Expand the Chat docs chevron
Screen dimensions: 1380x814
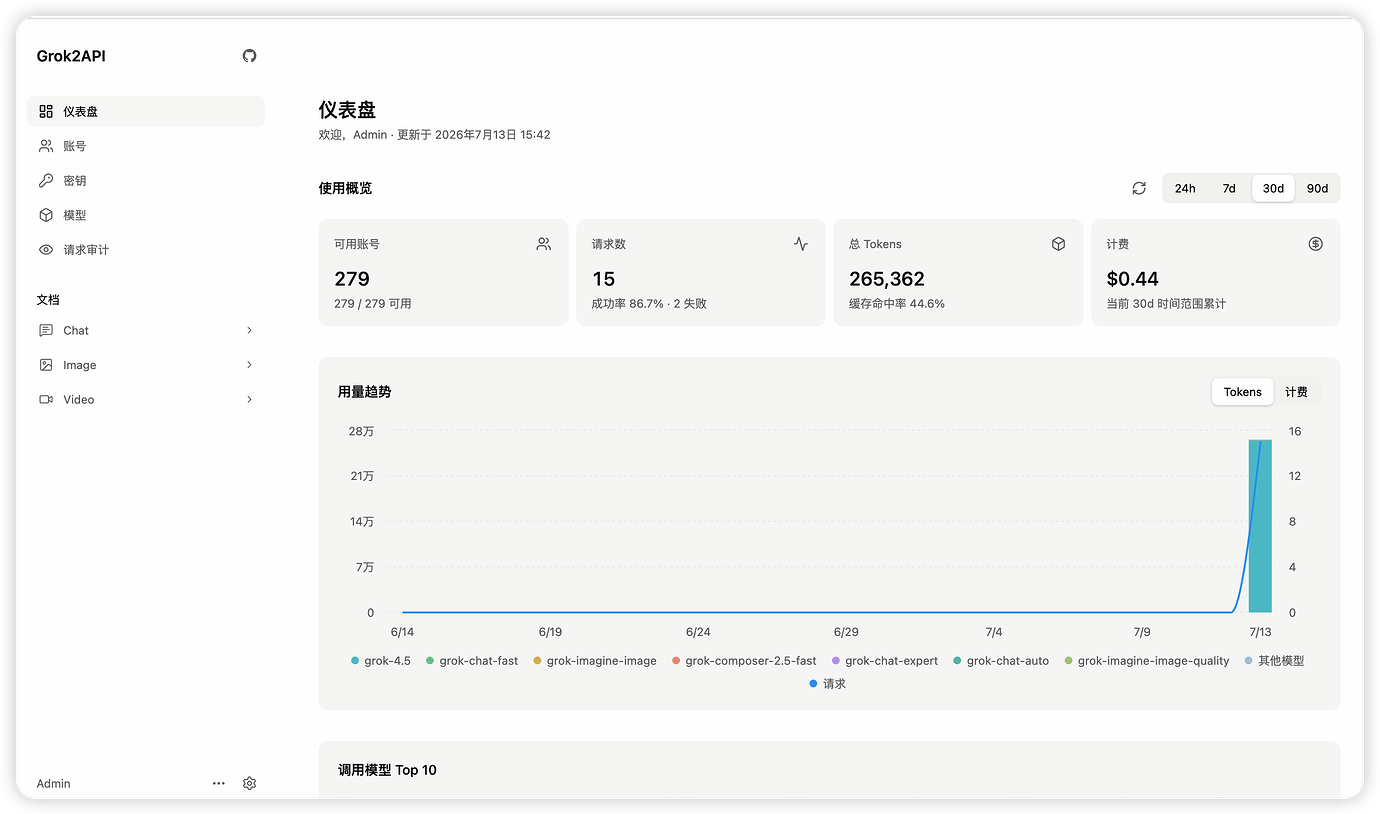click(x=250, y=330)
